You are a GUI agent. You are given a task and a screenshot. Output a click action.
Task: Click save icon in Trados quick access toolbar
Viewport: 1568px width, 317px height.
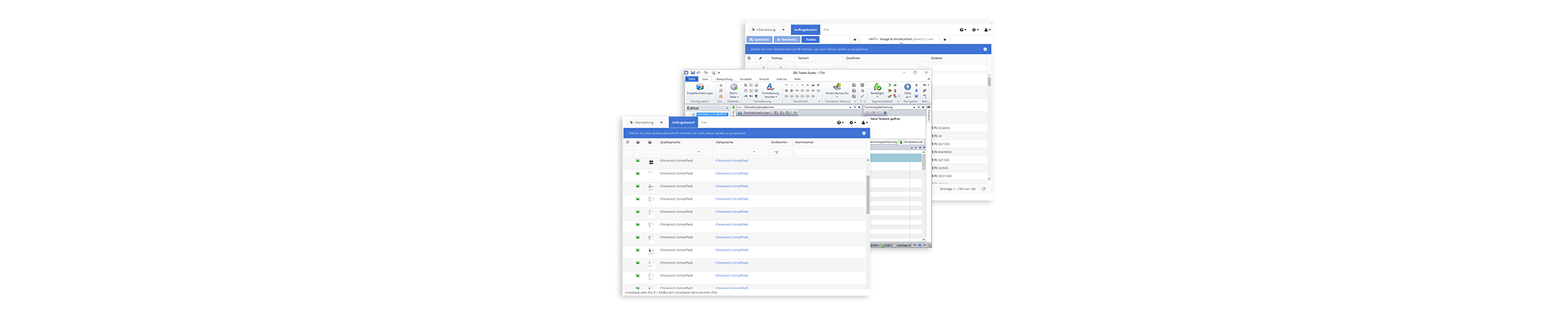[x=693, y=73]
